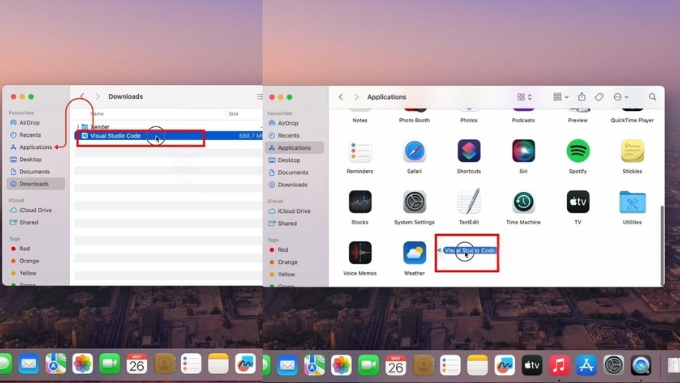Open Mail from the left Dock

tap(29, 363)
